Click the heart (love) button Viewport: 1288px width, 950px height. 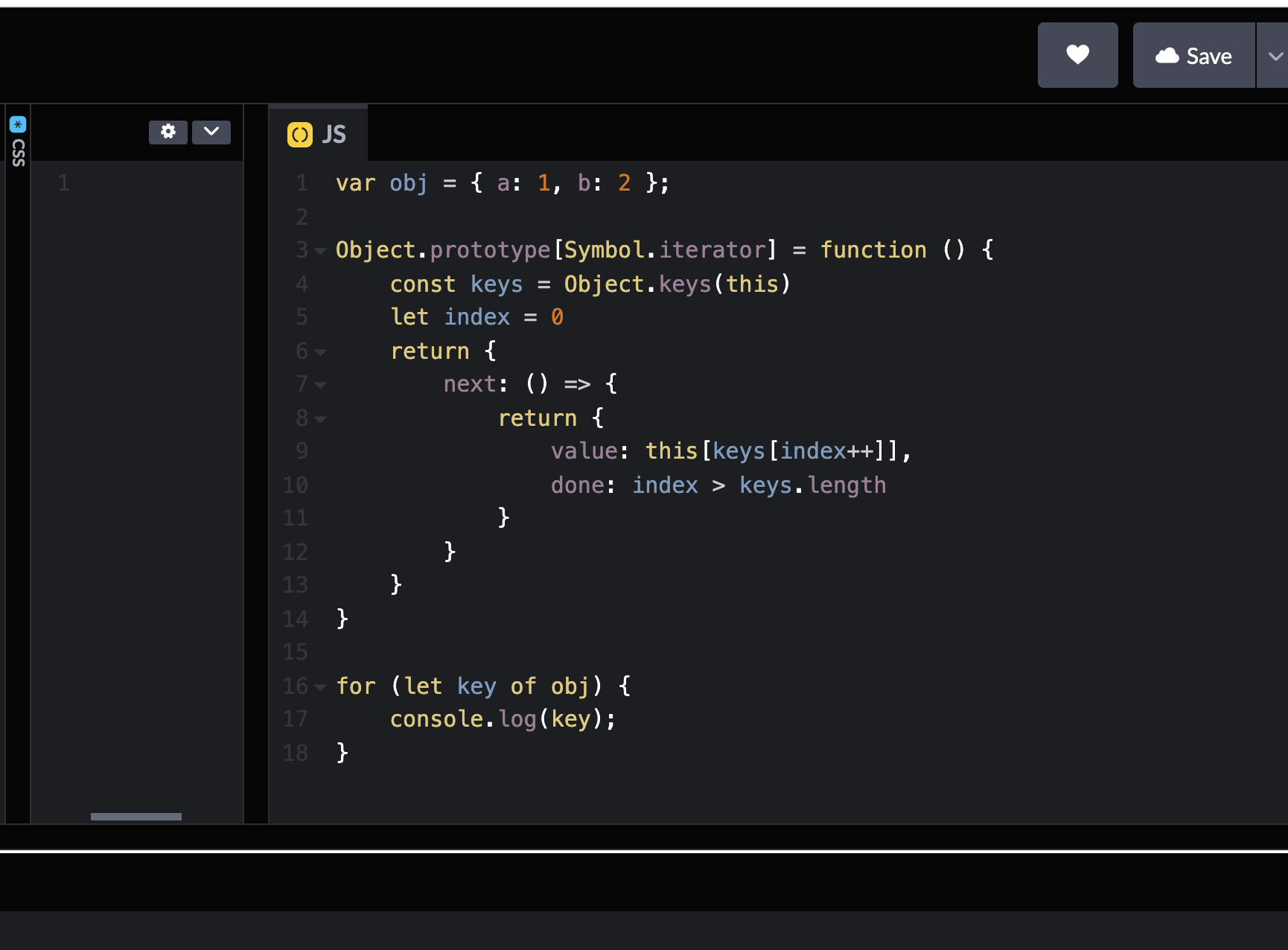pyautogui.click(x=1077, y=55)
